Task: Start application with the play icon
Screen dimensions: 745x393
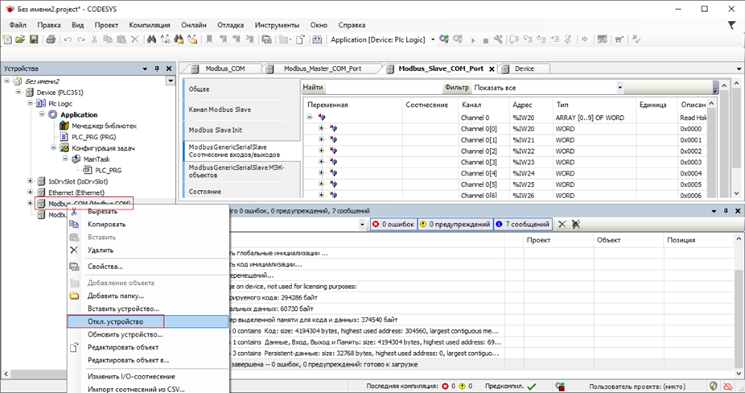Action: (x=473, y=40)
